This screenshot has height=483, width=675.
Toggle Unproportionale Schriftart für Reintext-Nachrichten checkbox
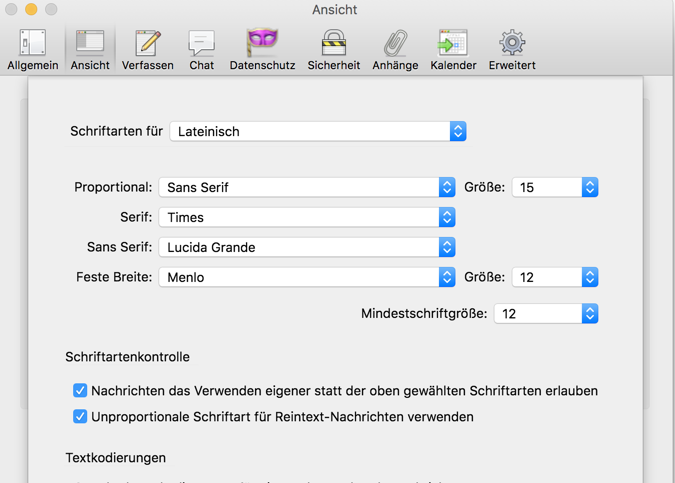click(80, 417)
